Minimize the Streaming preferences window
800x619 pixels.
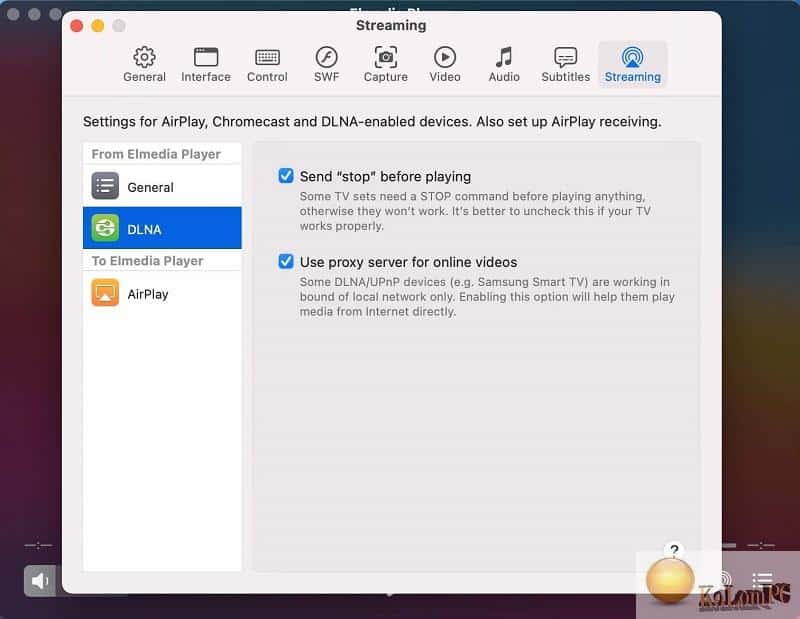point(97,26)
